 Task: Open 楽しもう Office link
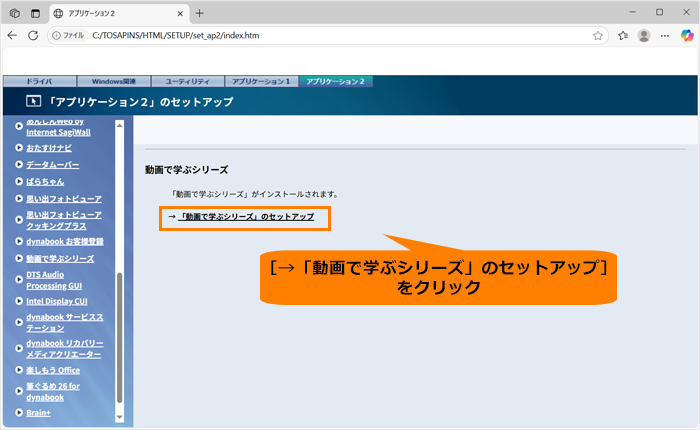tap(53, 370)
